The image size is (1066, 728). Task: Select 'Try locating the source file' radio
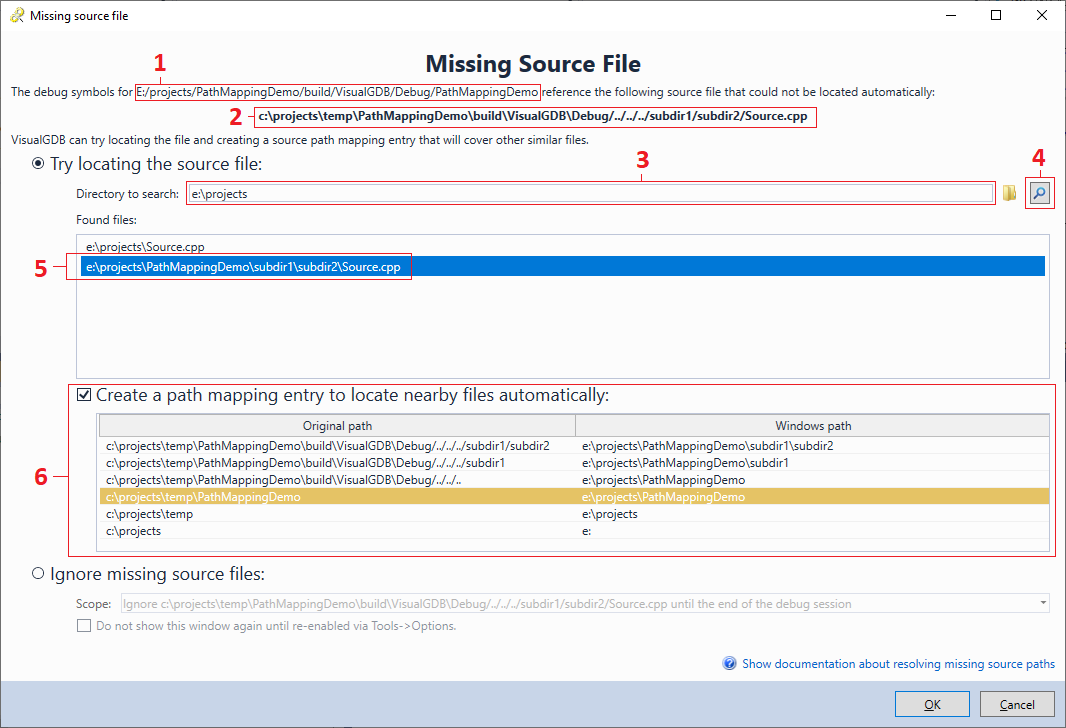38,164
